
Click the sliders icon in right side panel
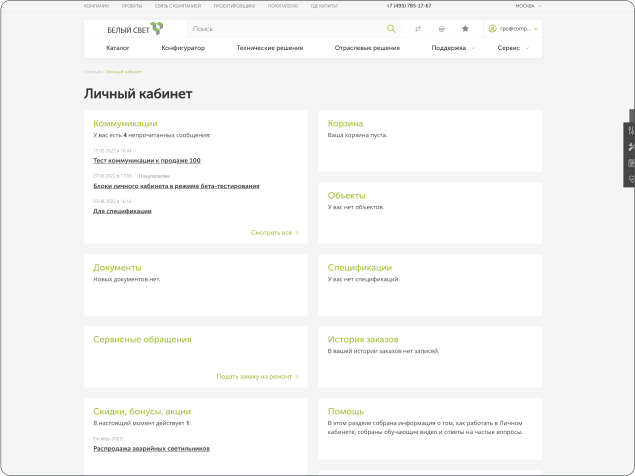click(x=630, y=131)
